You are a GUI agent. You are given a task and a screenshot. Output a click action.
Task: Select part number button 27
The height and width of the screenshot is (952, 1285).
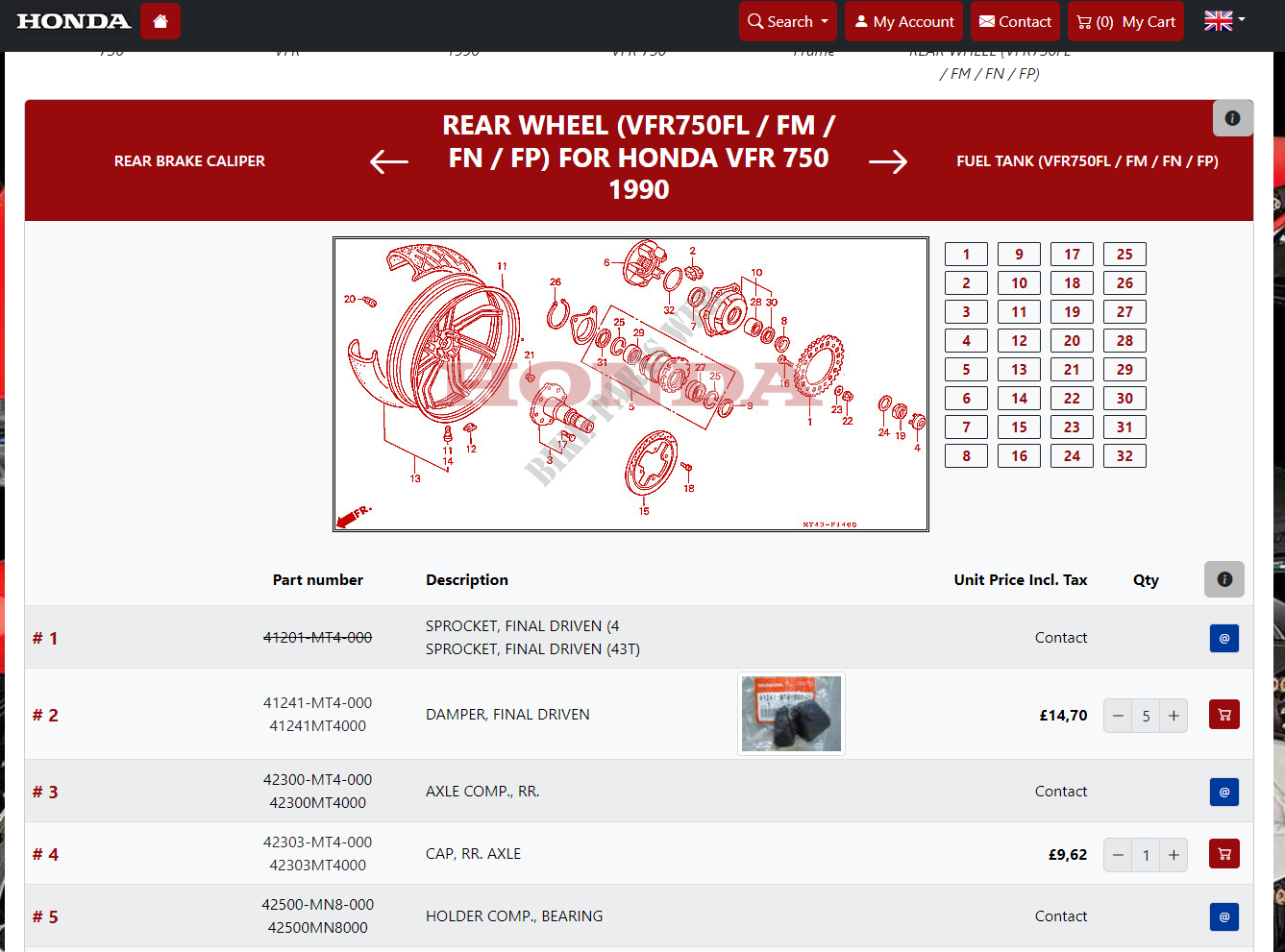click(x=1124, y=312)
